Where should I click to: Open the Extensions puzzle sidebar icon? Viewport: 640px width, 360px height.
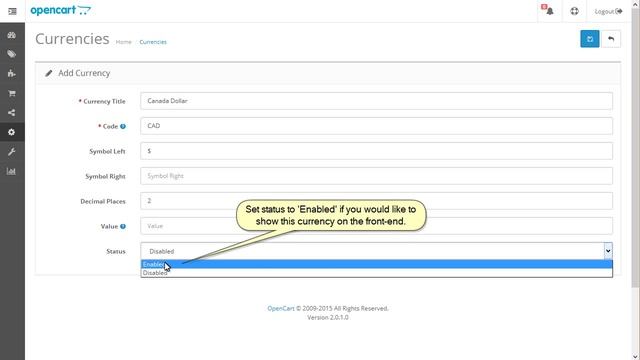pos(11,73)
